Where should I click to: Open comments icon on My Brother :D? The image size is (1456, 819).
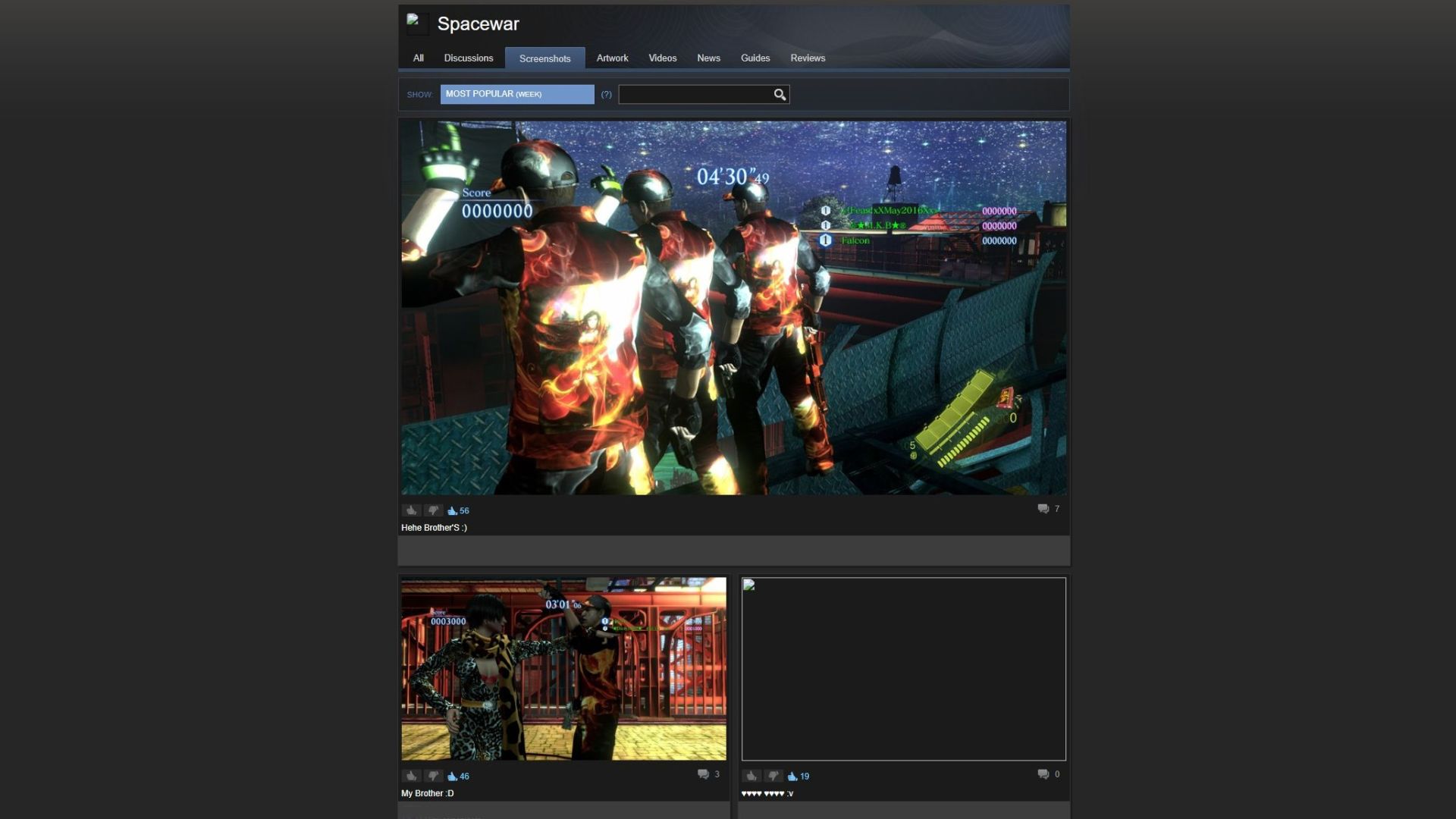703,774
